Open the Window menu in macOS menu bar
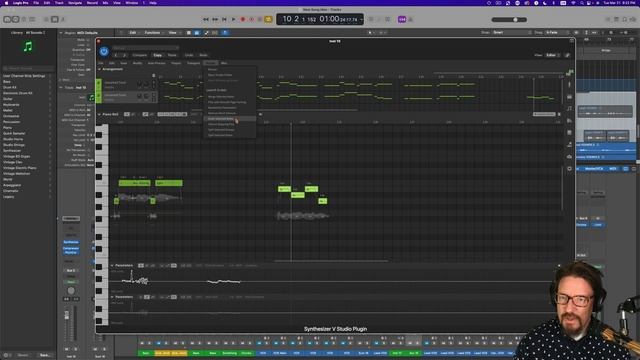The height and width of the screenshot is (360, 640). point(131,3)
